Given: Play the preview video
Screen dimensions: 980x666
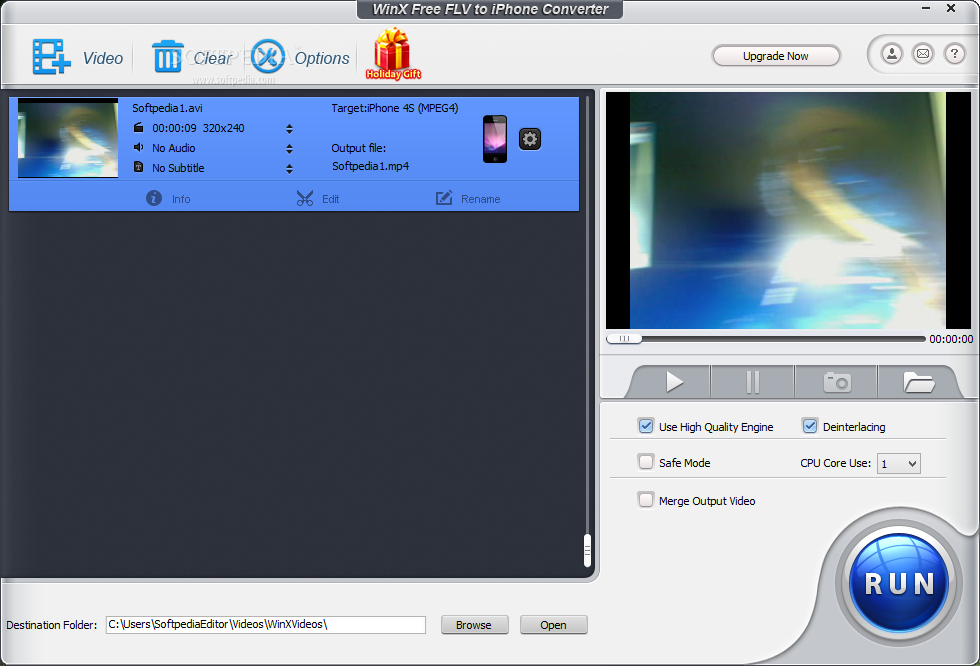Looking at the screenshot, I should 674,382.
